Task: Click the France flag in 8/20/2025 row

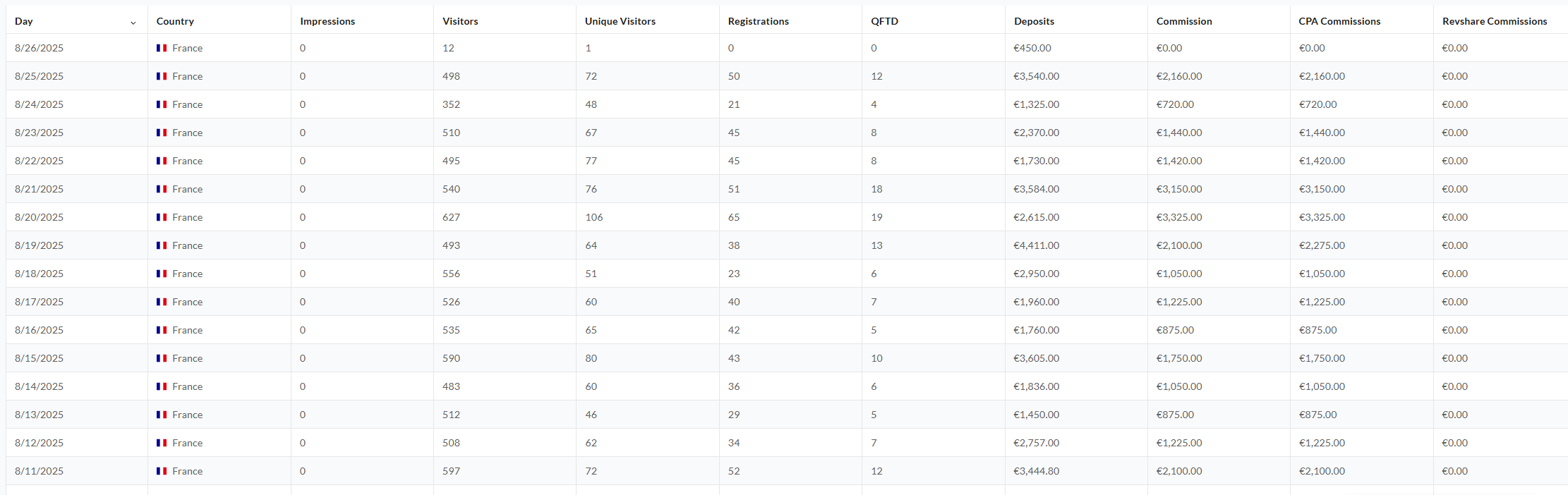Action: tap(162, 217)
